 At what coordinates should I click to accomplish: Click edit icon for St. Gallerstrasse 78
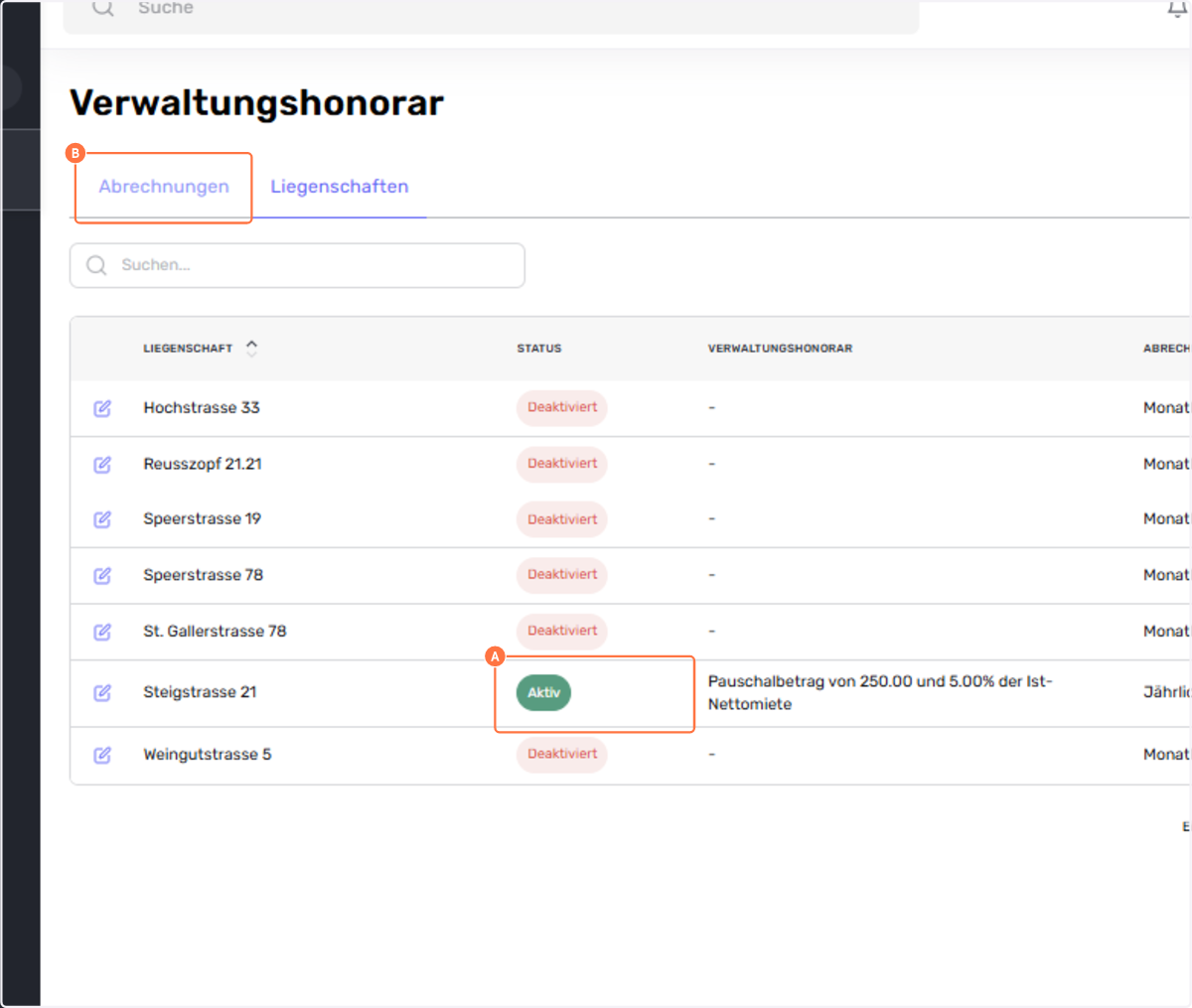102,632
